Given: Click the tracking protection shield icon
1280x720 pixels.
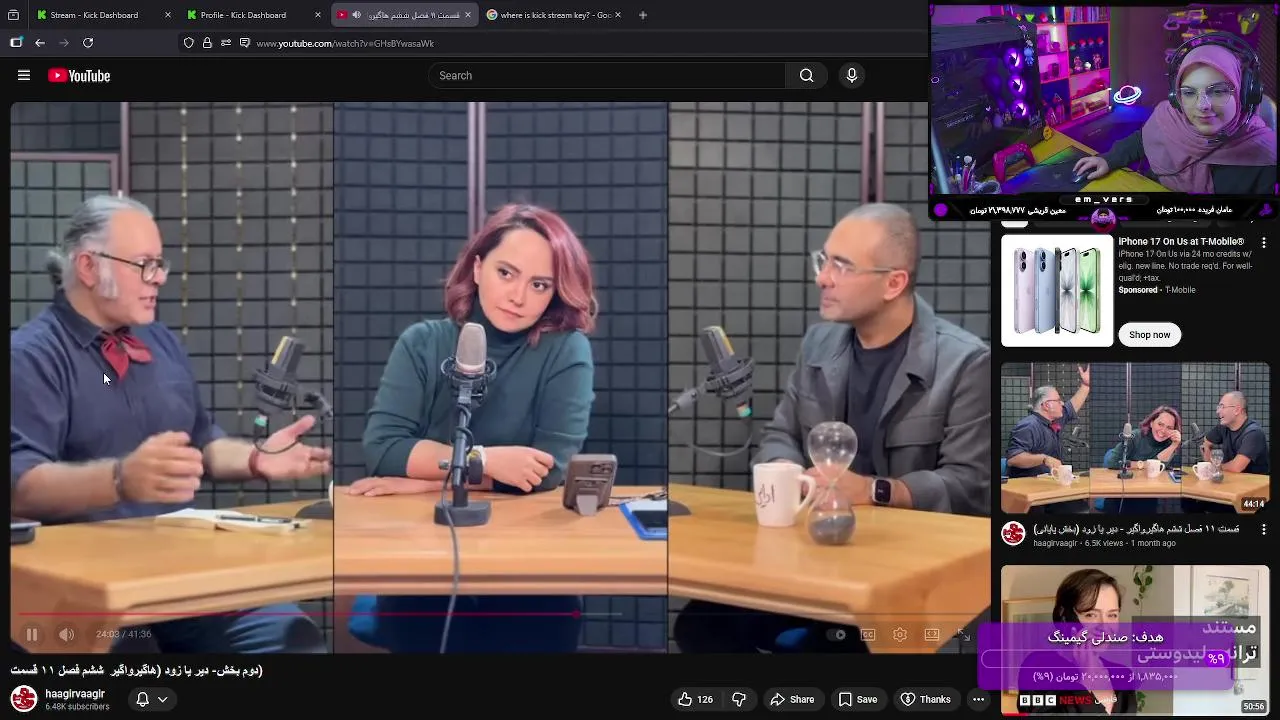Looking at the screenshot, I should coord(188,43).
